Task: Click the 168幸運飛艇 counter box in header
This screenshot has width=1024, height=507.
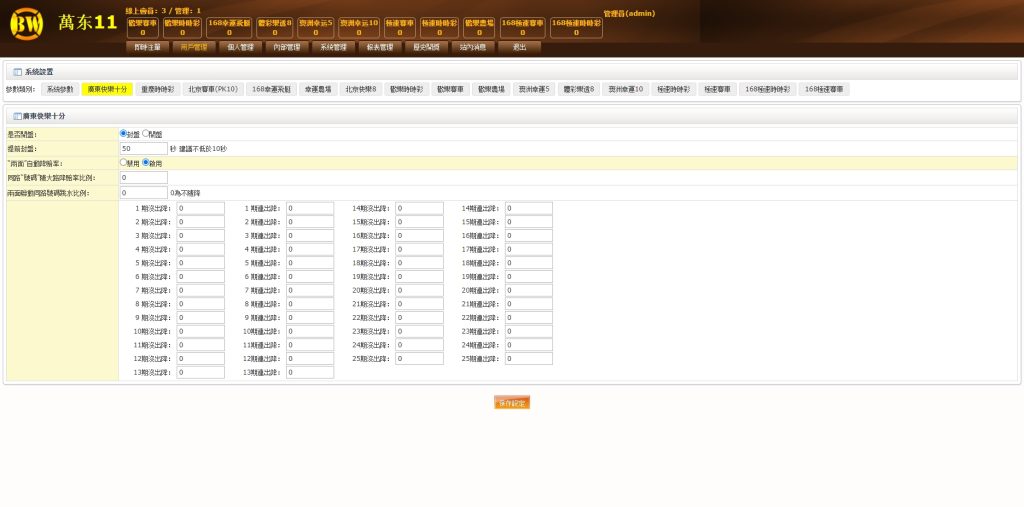Action: point(229,27)
